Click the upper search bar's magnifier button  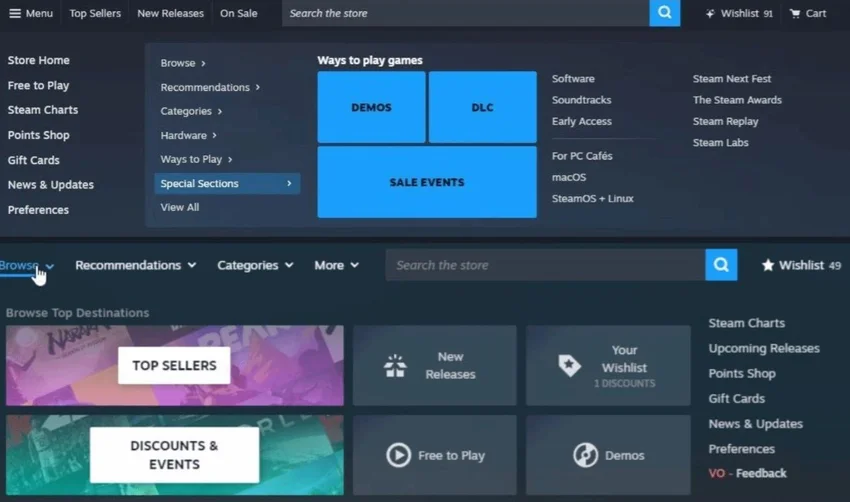664,13
